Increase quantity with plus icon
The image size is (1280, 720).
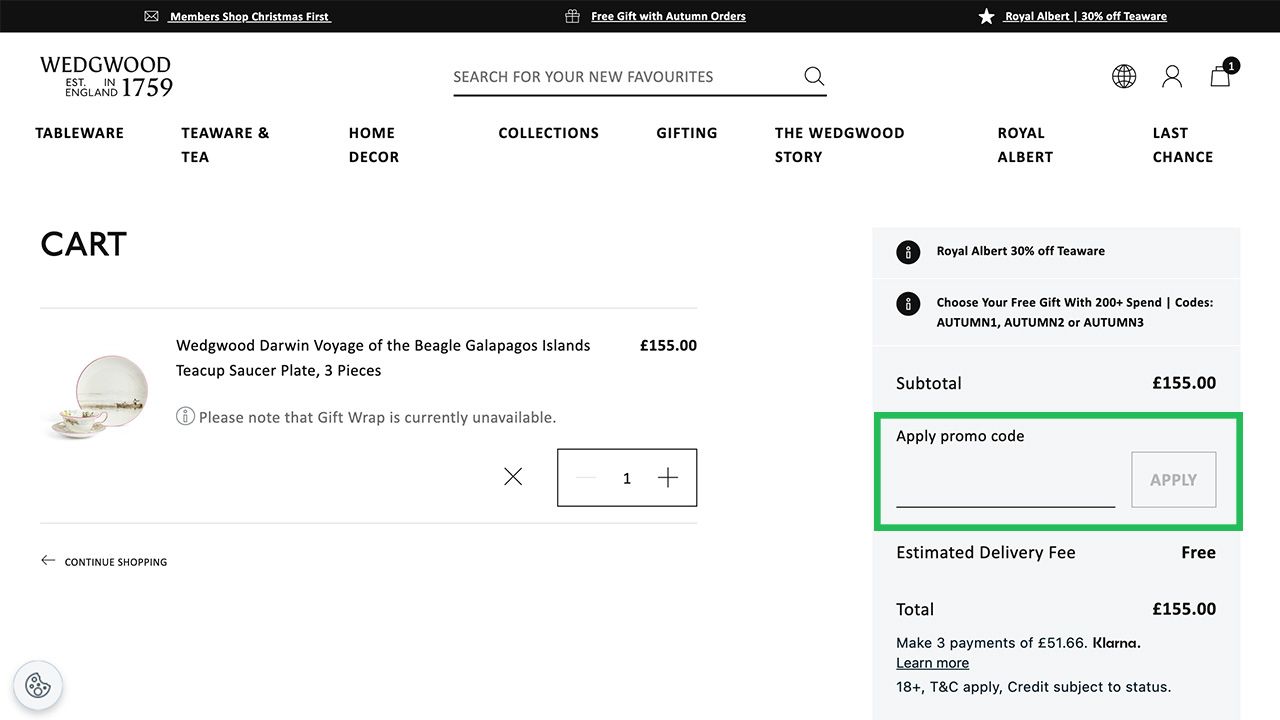pyautogui.click(x=668, y=478)
